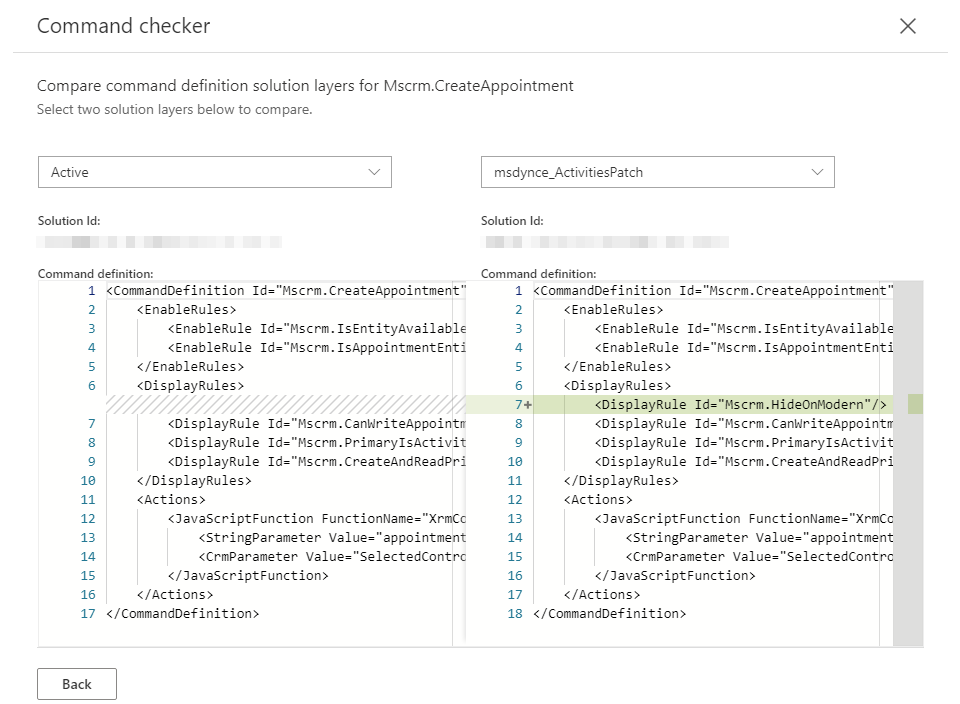
Task: Open the msdynce_ActivitiesPatch layer dropdown
Action: [x=658, y=172]
